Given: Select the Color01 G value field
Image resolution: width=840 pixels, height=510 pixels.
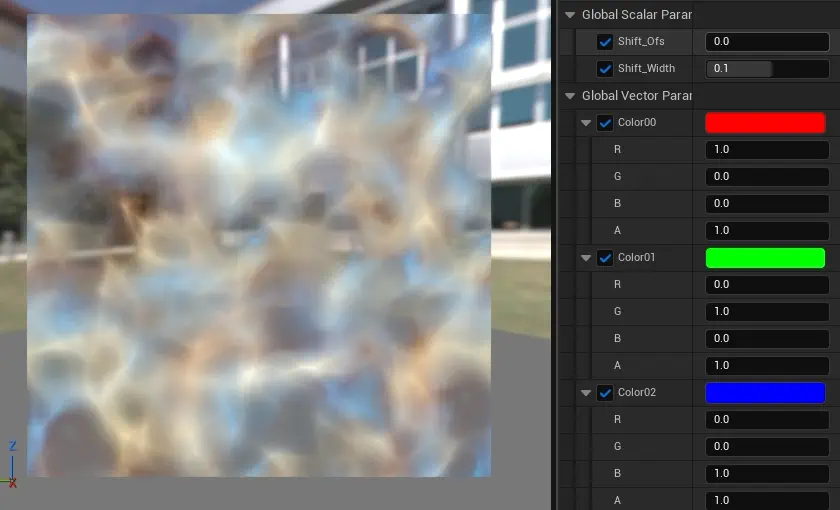Looking at the screenshot, I should coord(767,312).
